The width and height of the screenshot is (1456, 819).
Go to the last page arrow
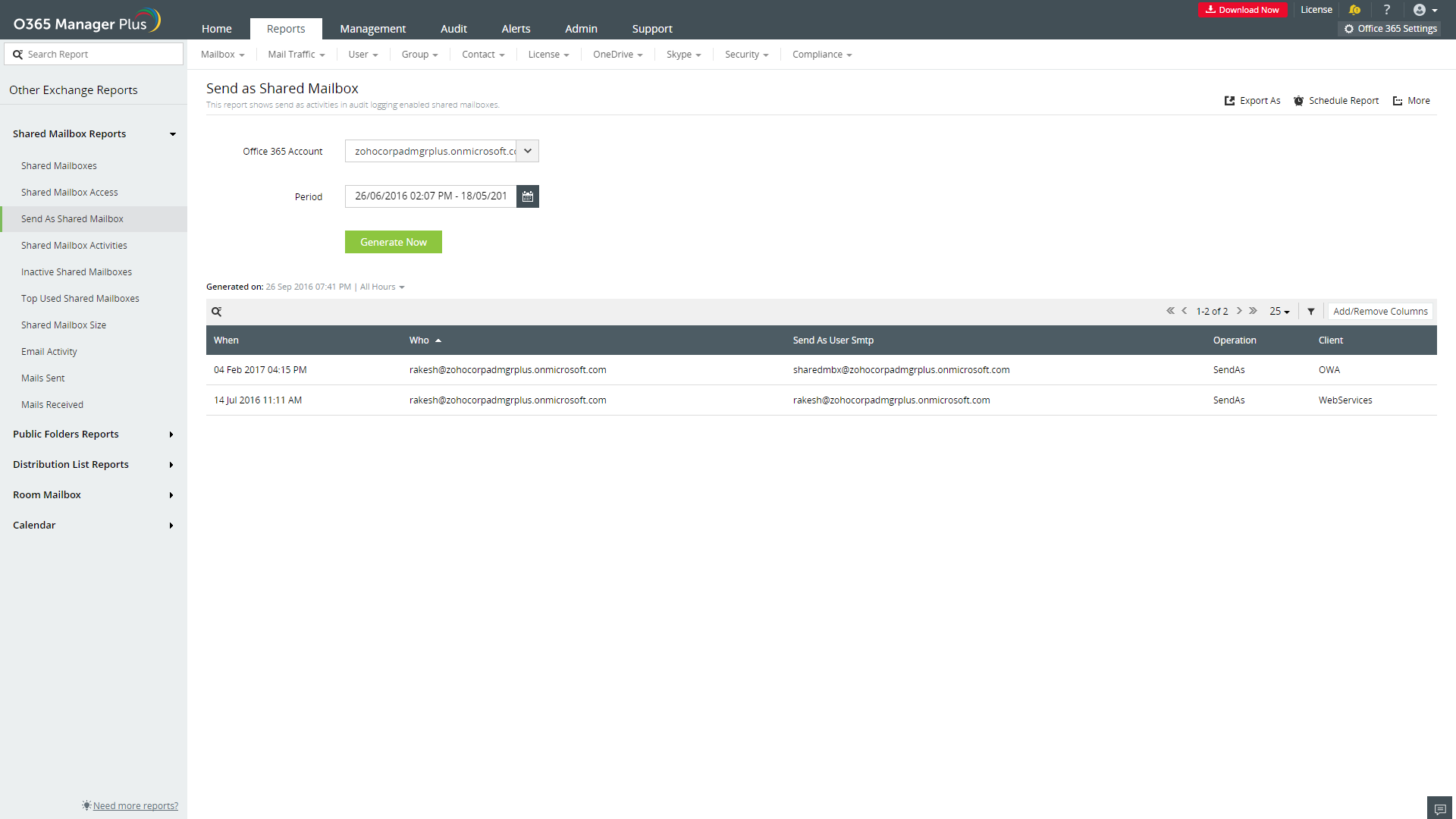[x=1254, y=311]
